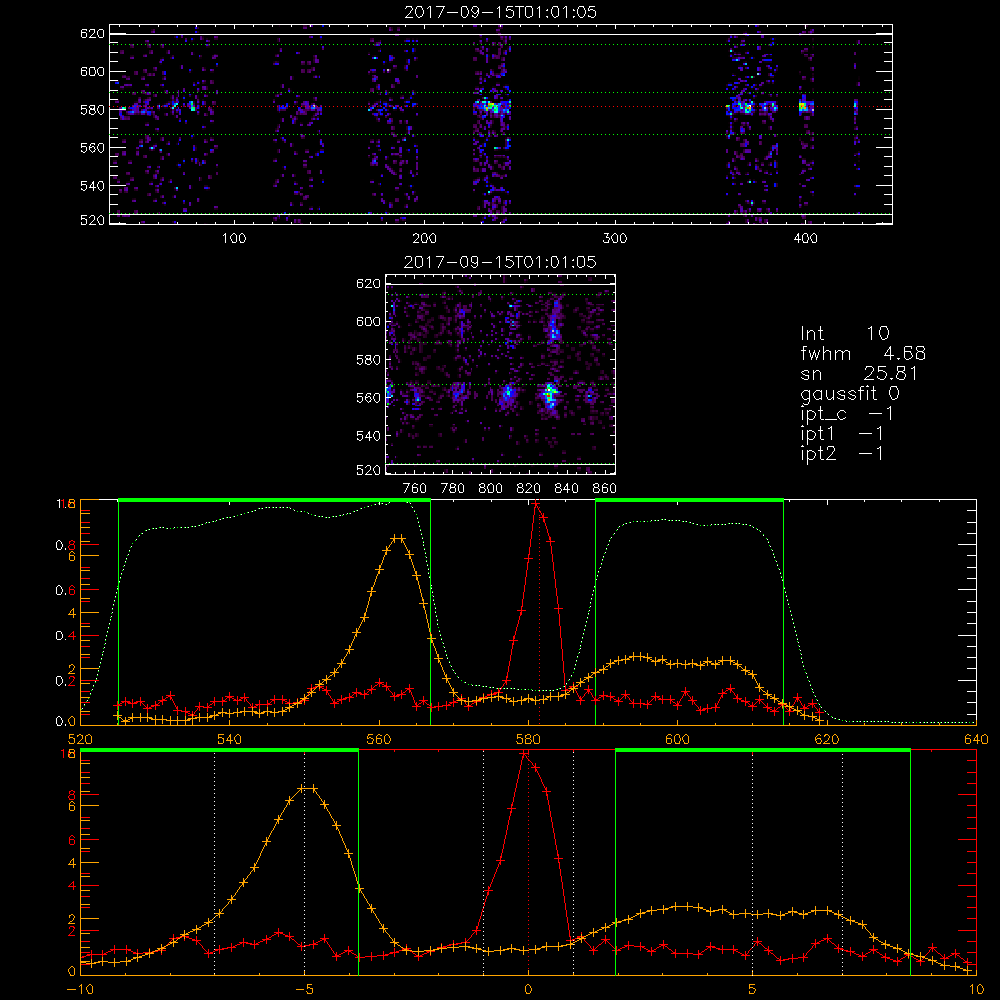
Task: Click the x-axis label 800 under the middle image
Action: tap(490, 489)
